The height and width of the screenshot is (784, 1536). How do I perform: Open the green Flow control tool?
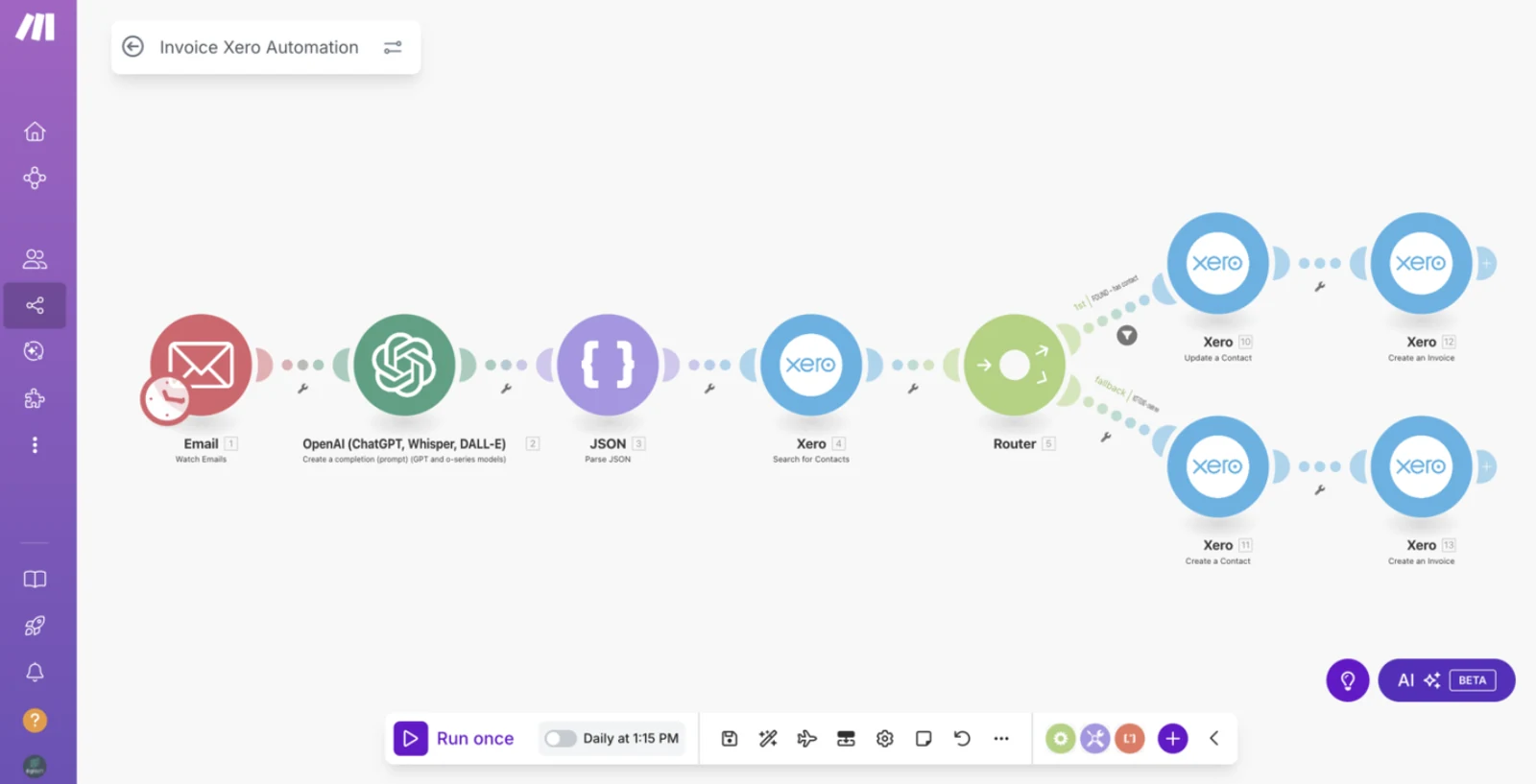pyautogui.click(x=1060, y=738)
